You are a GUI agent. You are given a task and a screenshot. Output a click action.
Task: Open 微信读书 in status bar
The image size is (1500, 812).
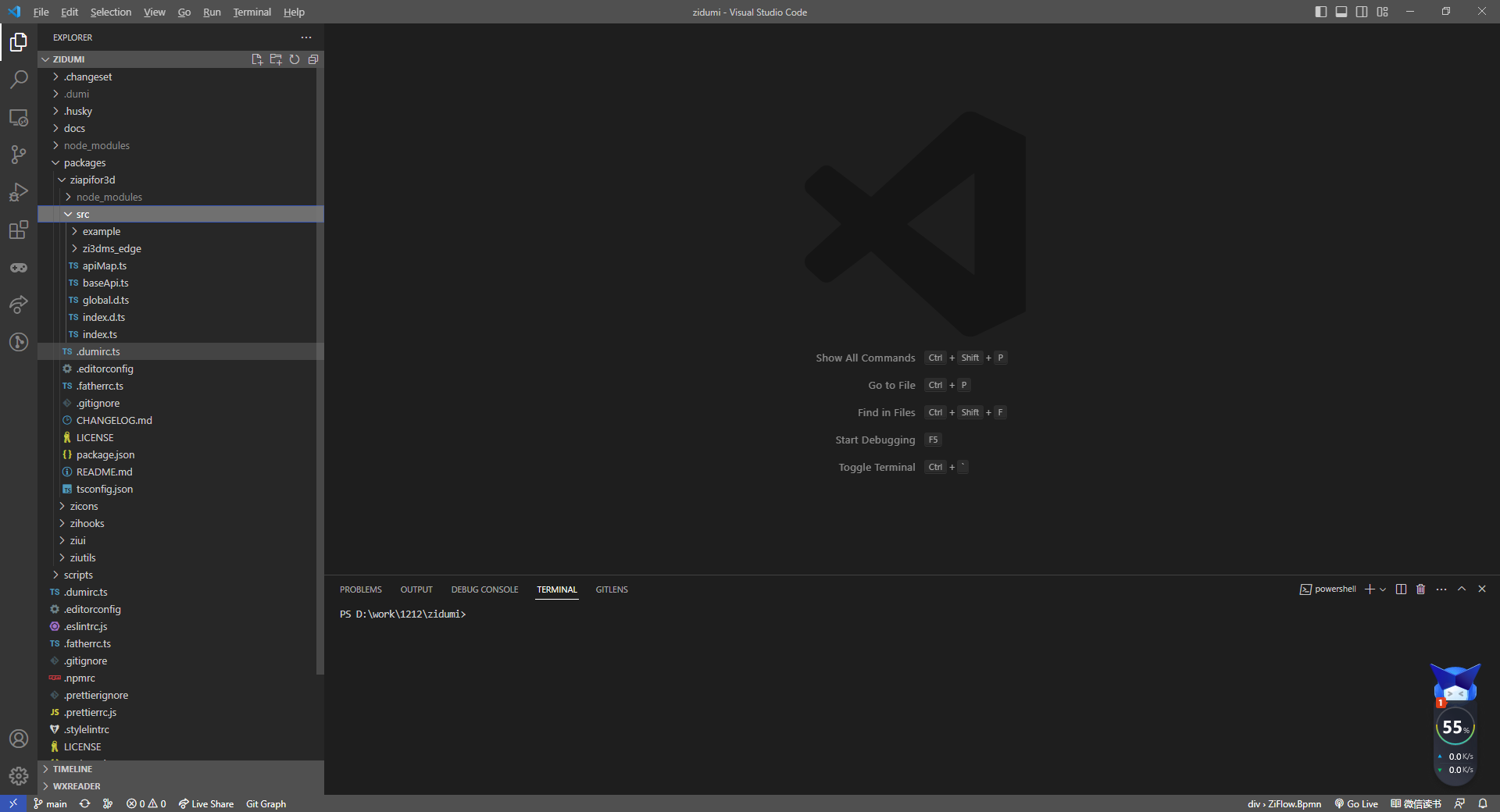pos(1416,803)
